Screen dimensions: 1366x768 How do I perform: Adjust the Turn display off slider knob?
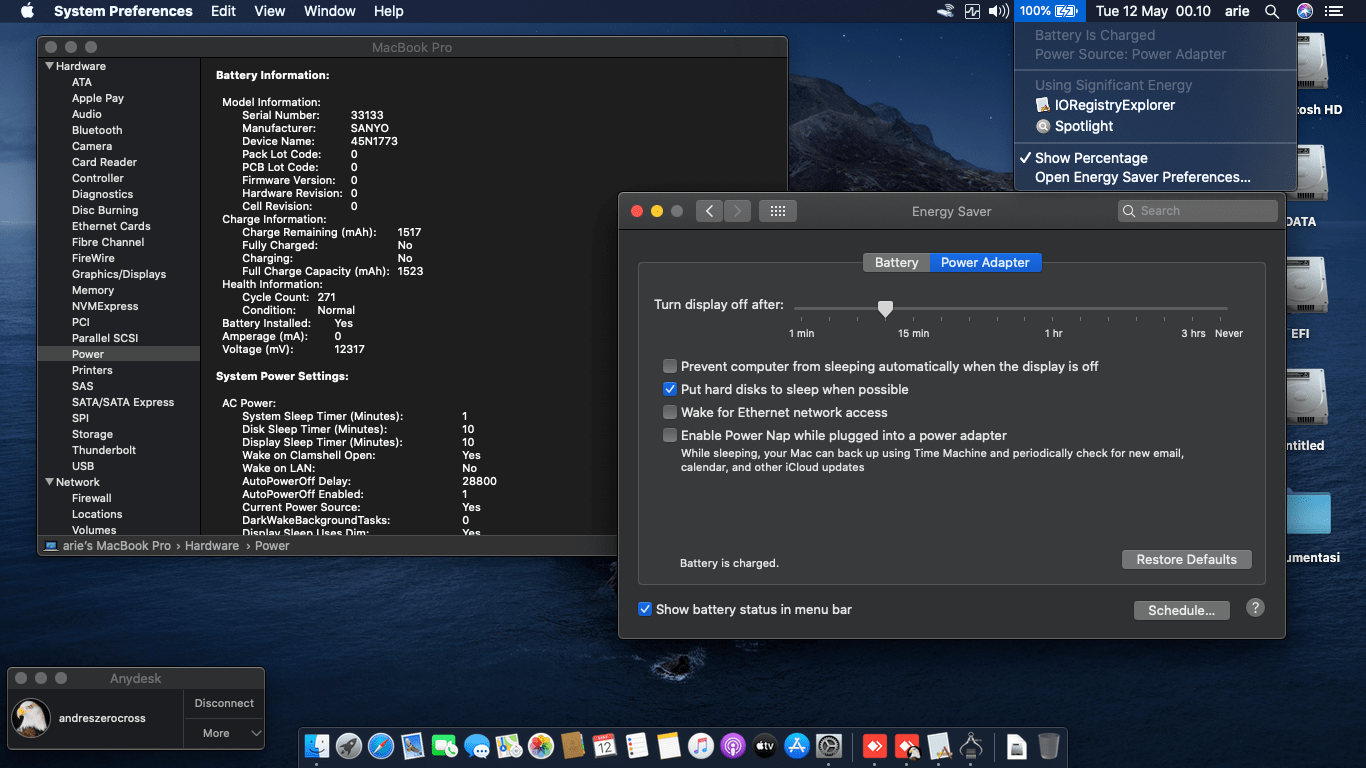point(885,309)
